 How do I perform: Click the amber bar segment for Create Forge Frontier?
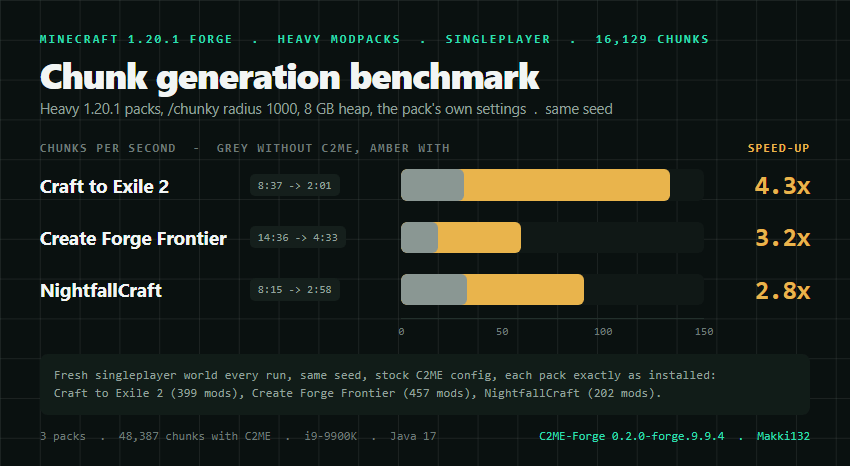pyautogui.click(x=479, y=237)
